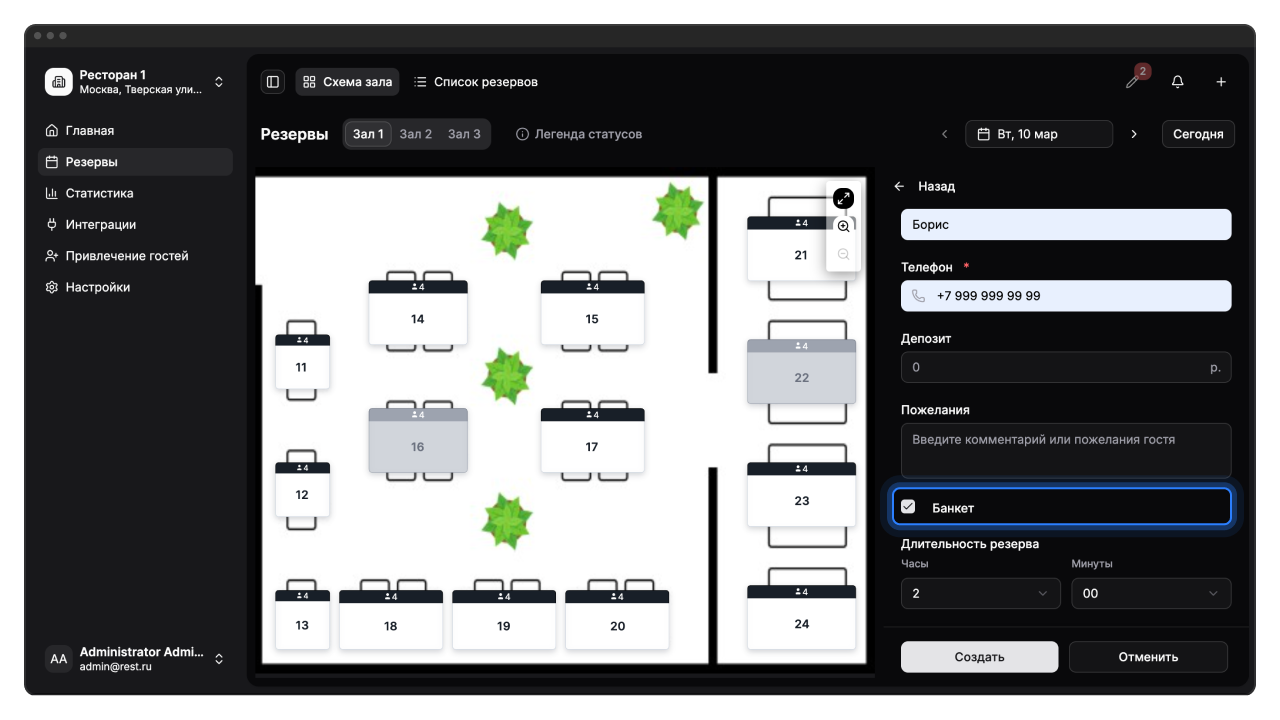This screenshot has height=720, width=1280.
Task: Open the Минуты duration dropdown
Action: (1150, 593)
